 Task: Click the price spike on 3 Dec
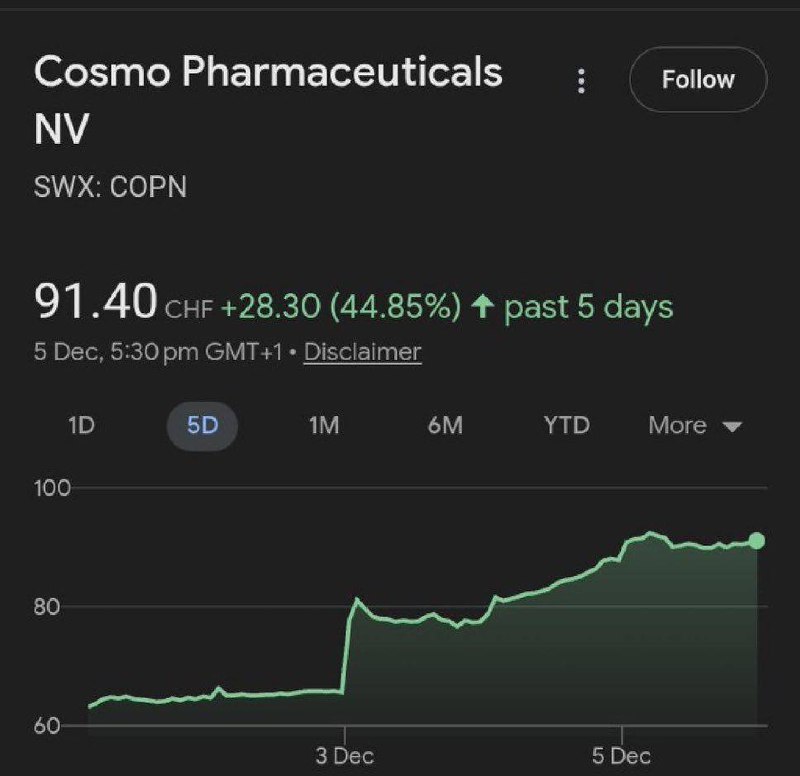pyautogui.click(x=357, y=599)
